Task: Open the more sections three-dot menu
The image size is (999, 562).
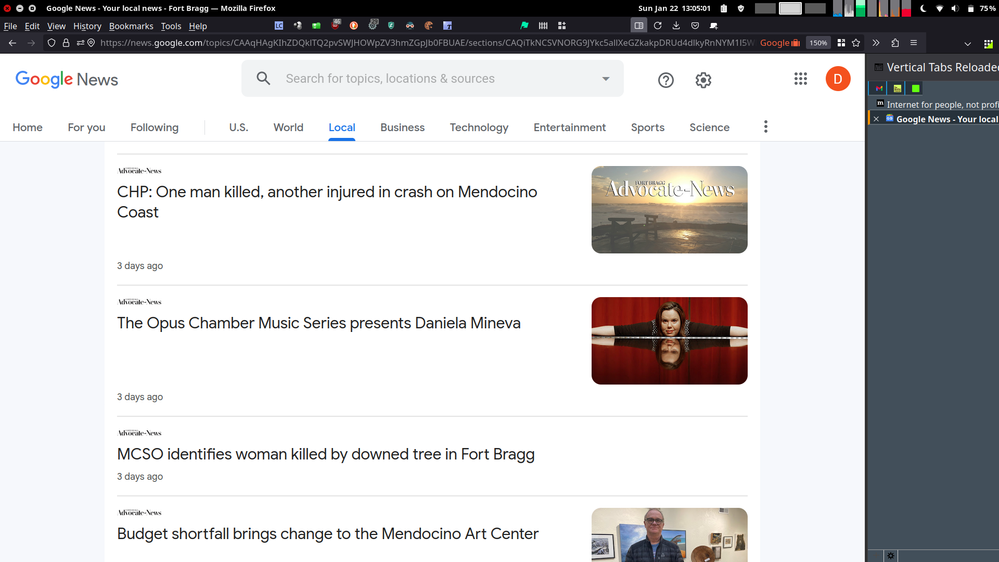Action: pos(766,127)
